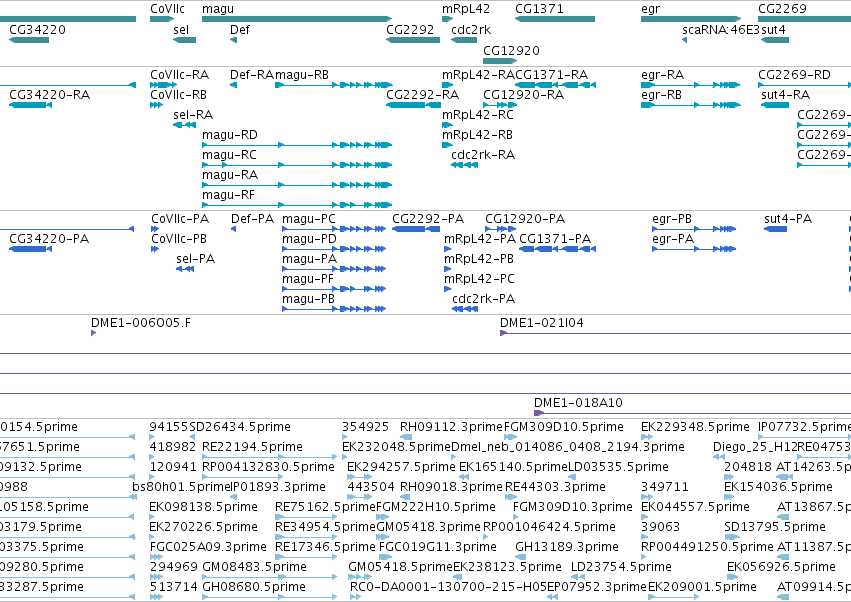Select the magu-PC protein feature
851x602 pixels.
[x=334, y=229]
